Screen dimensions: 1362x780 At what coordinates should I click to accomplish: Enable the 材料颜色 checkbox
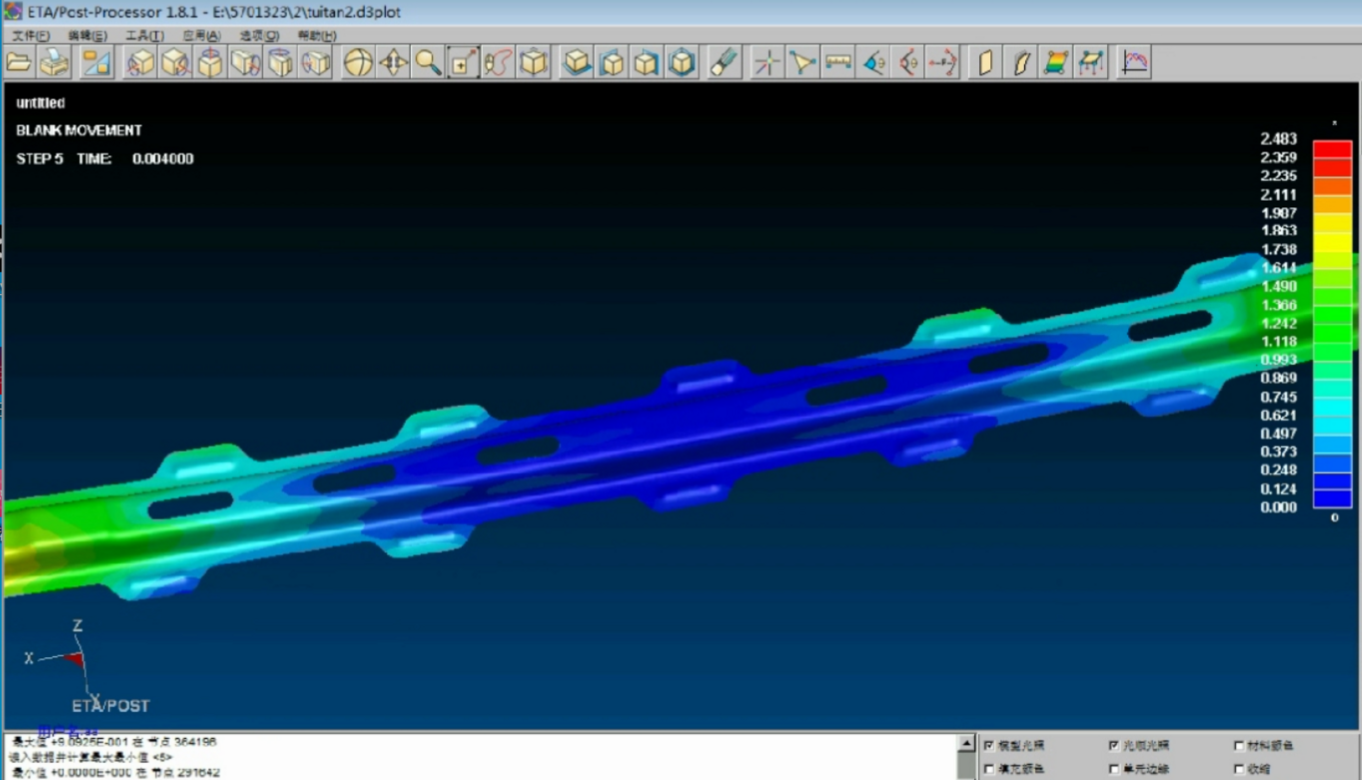1240,746
